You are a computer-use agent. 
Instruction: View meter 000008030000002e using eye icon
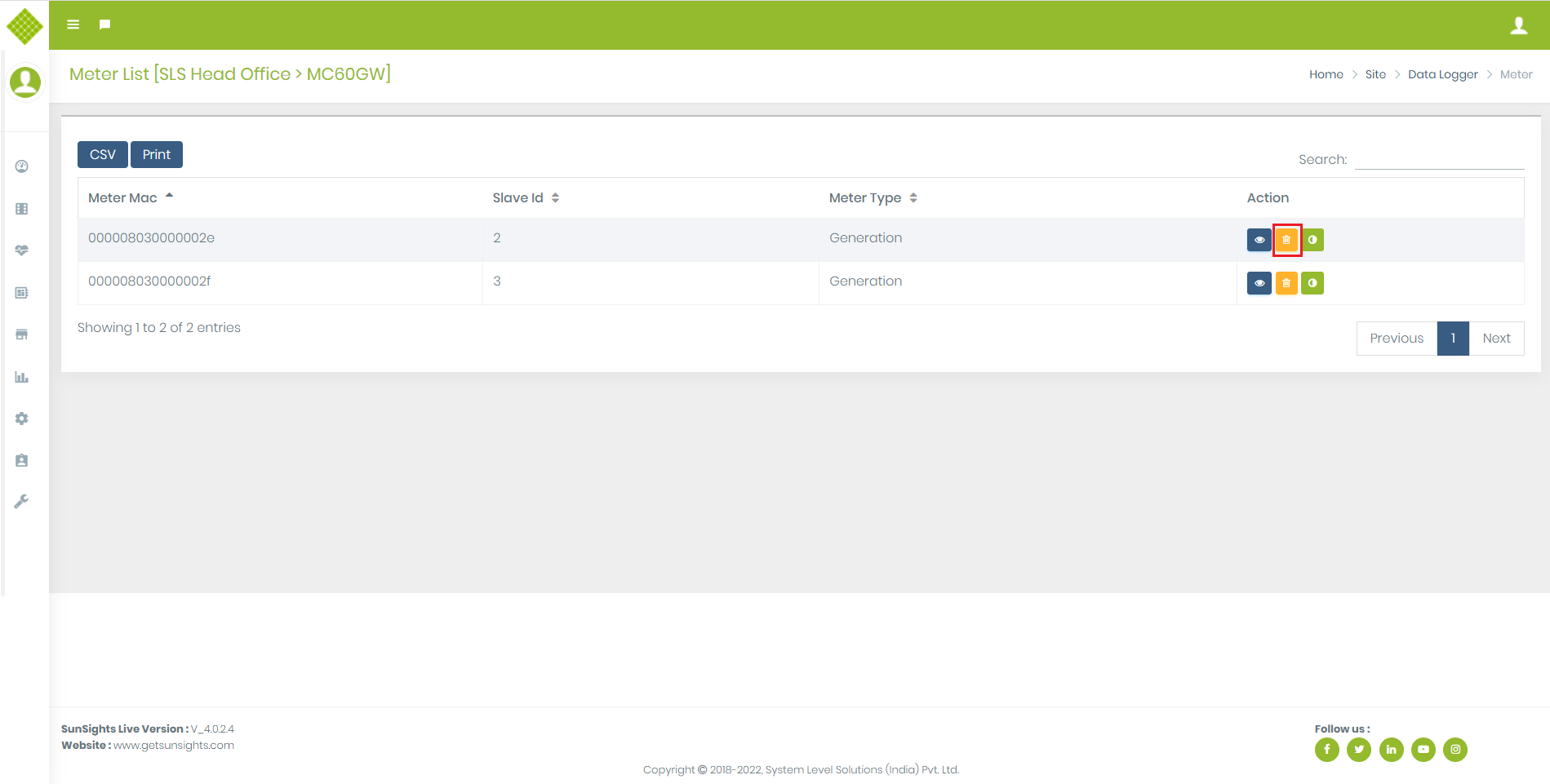pyautogui.click(x=1259, y=240)
